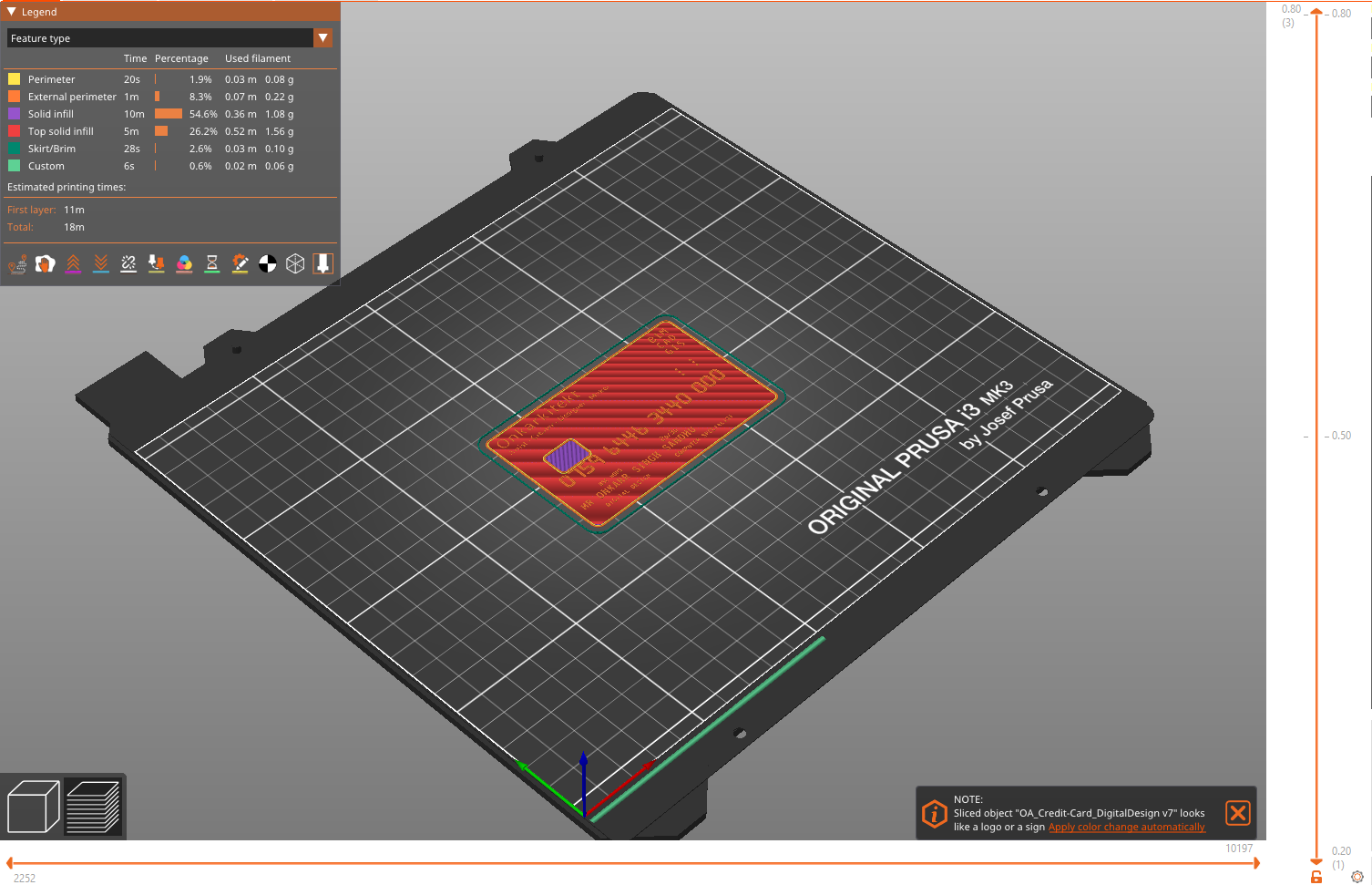1372x885 pixels.
Task: Toggle print pauses hourglass icon
Action: (212, 264)
